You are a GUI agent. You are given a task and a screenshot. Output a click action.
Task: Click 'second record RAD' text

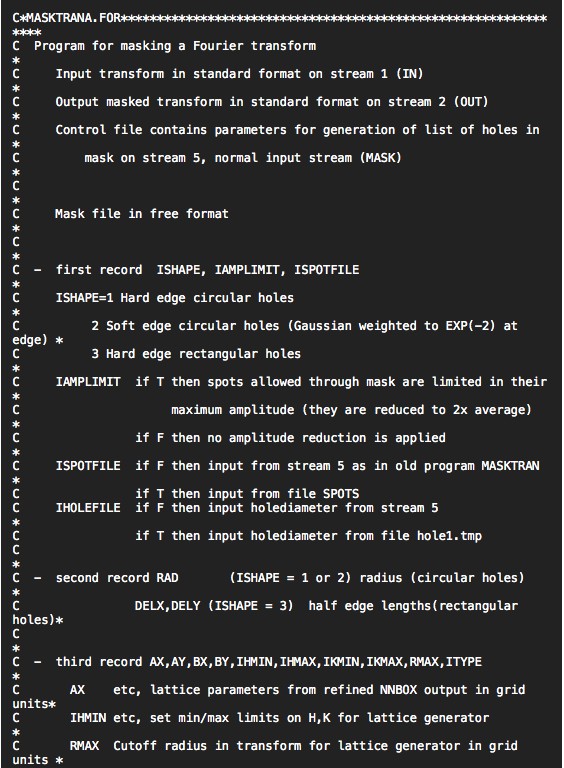117,578
